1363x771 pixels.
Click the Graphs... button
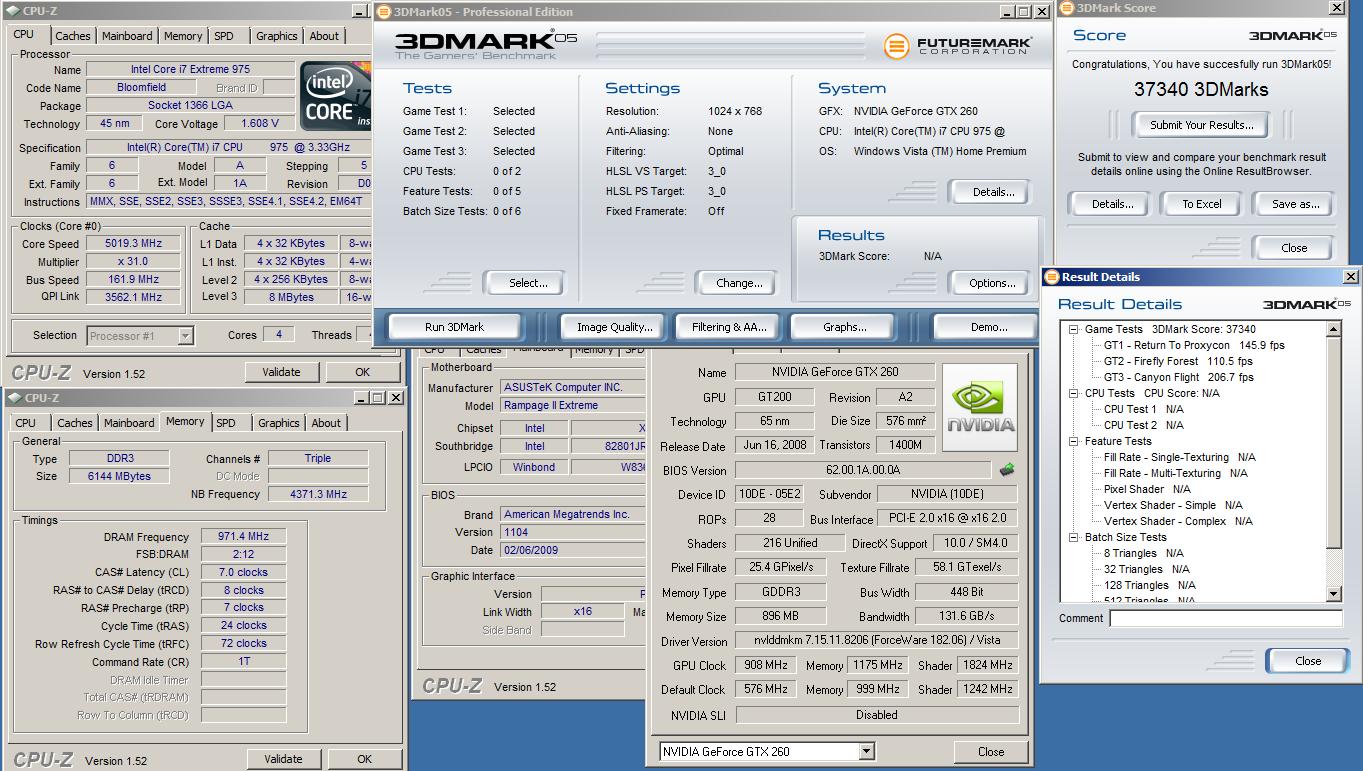845,327
